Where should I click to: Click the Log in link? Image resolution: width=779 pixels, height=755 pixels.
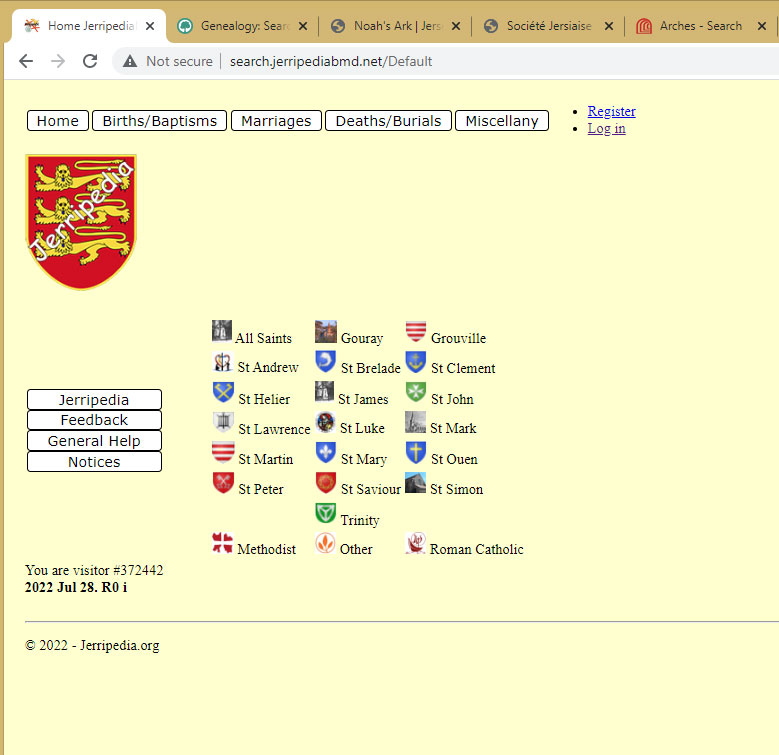tap(606, 128)
